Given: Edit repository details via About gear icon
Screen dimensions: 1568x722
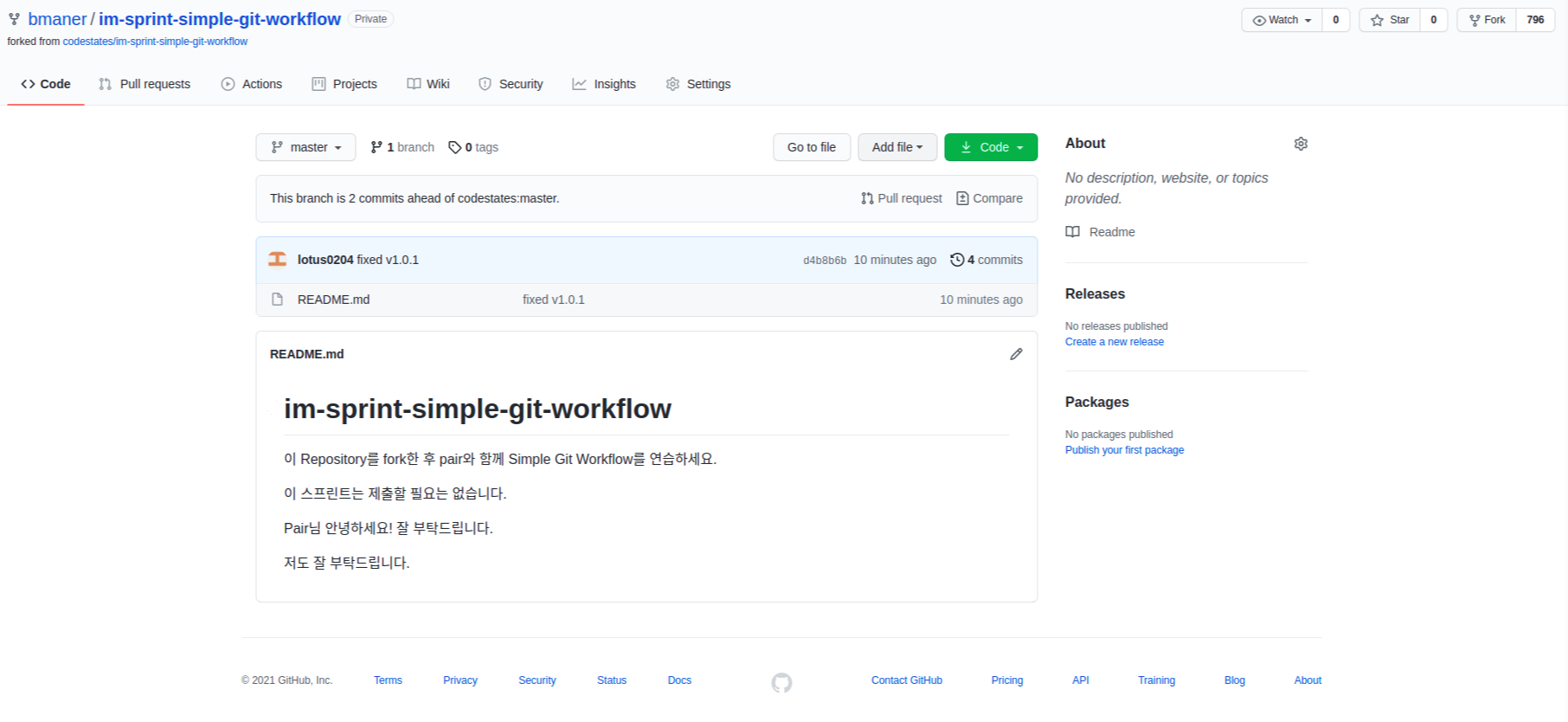Looking at the screenshot, I should 1301,144.
